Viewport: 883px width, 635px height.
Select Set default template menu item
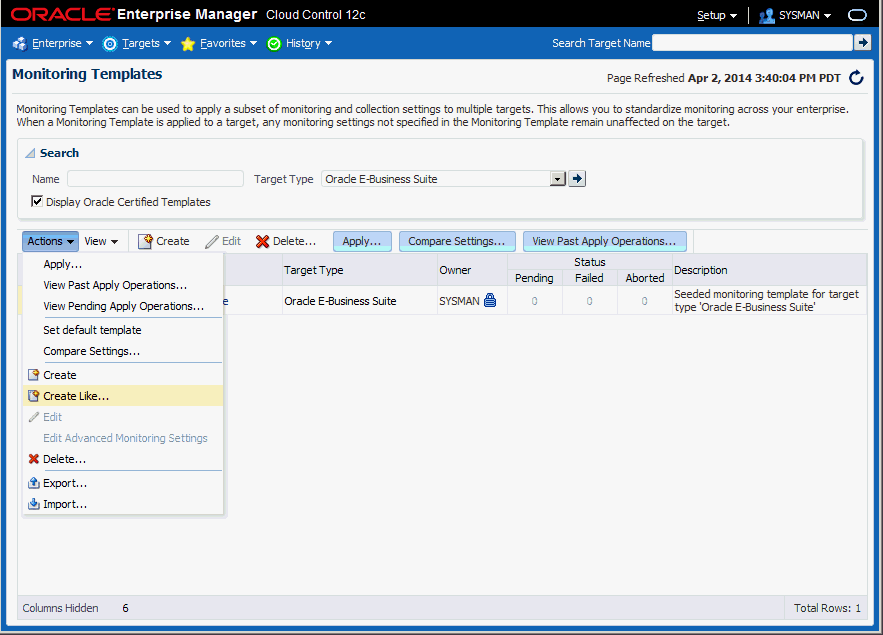pos(123,330)
